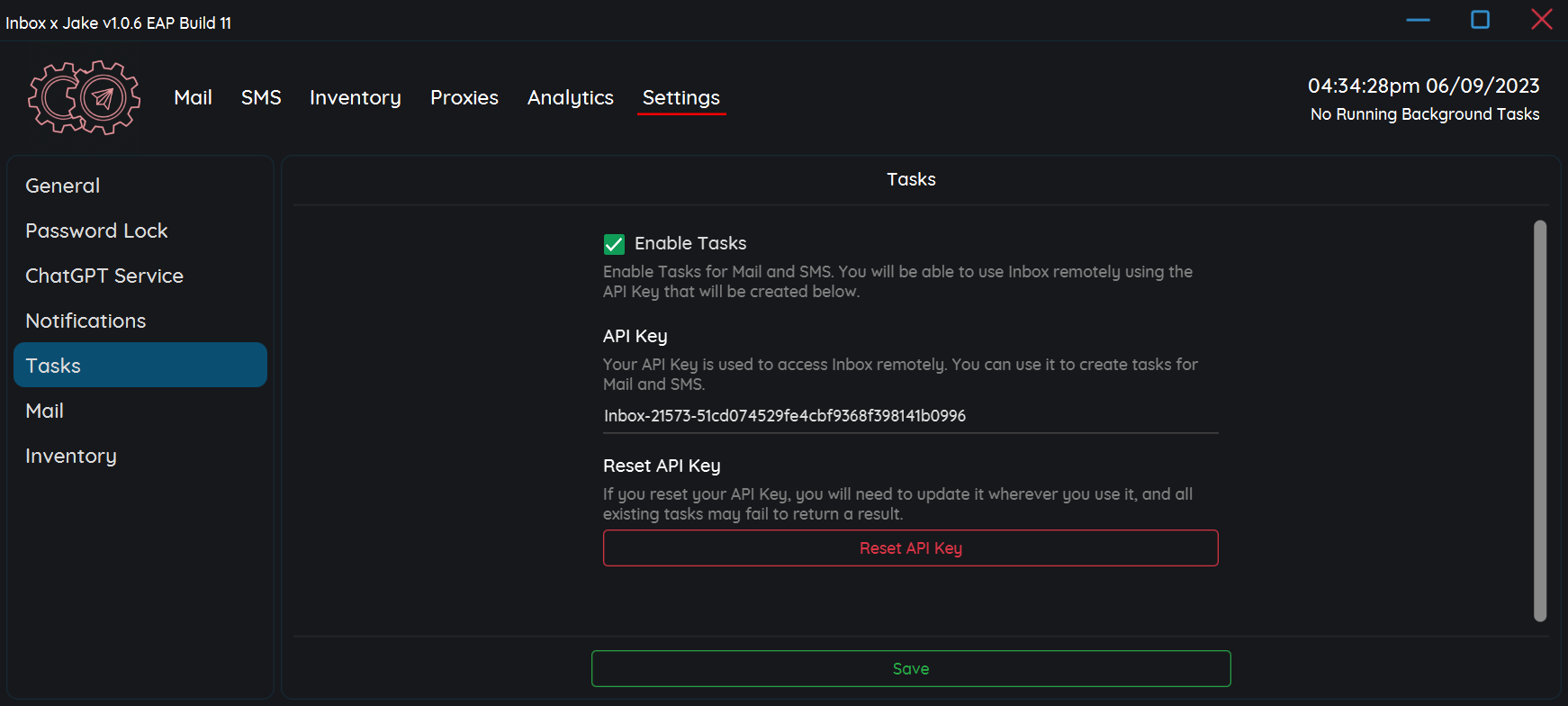1568x706 pixels.
Task: Select Password Lock settings
Action: [x=96, y=231]
